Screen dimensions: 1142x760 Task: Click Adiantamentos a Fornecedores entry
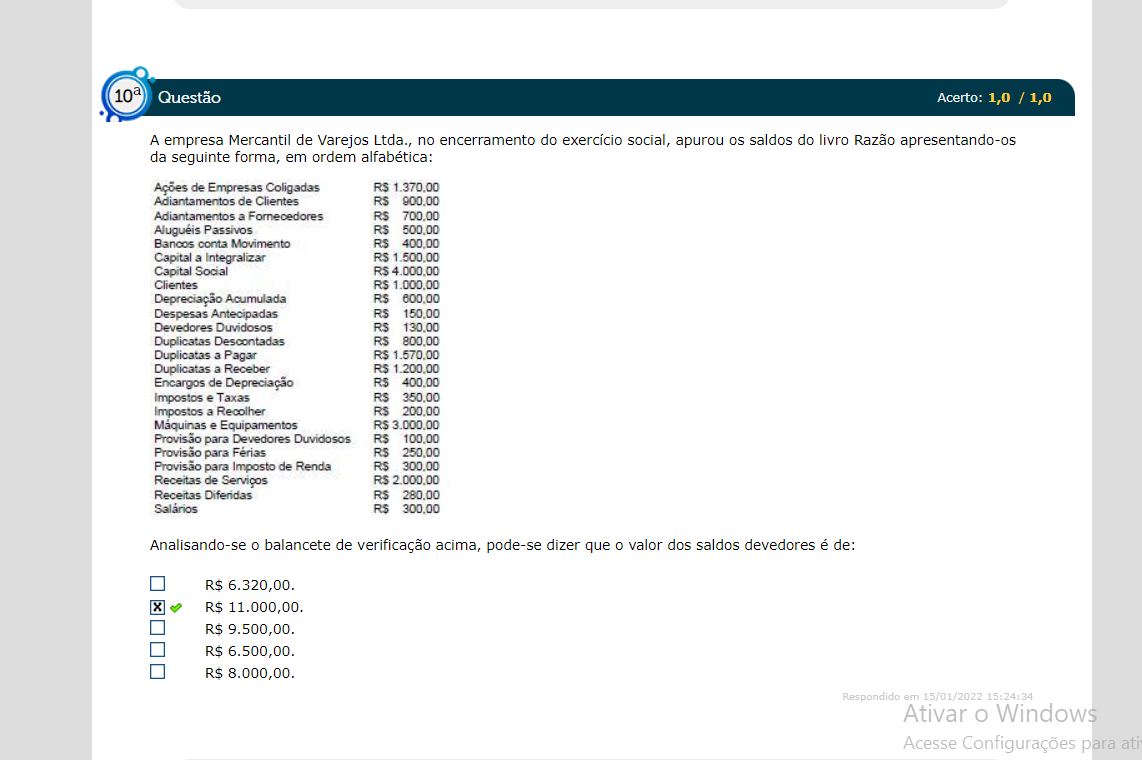pyautogui.click(x=296, y=215)
